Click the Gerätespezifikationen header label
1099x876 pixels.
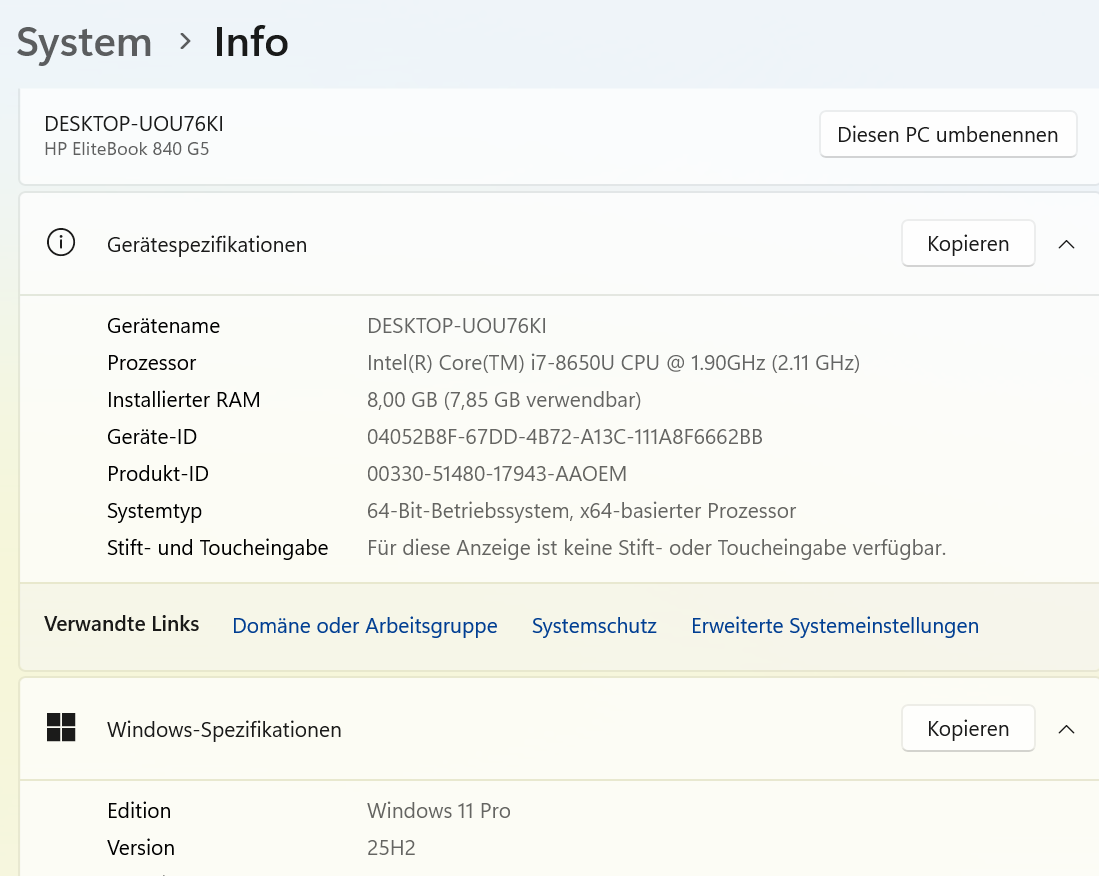tap(207, 245)
